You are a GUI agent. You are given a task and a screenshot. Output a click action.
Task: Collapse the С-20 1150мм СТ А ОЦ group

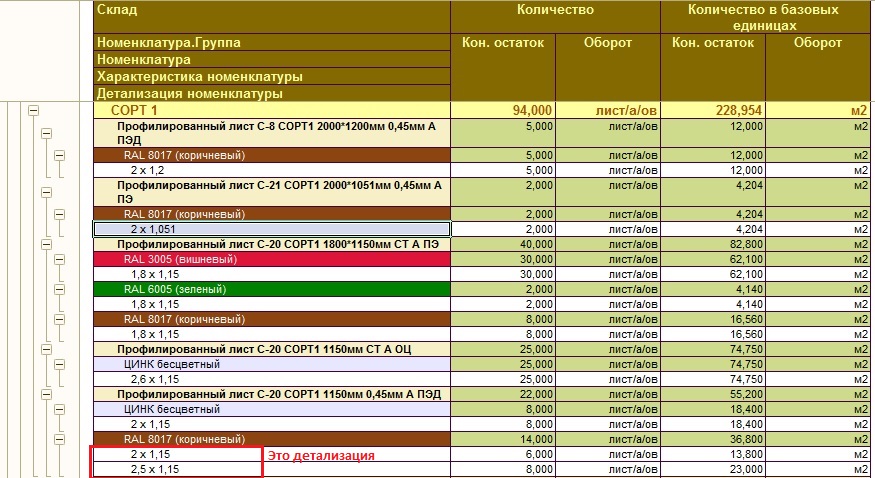tap(46, 349)
